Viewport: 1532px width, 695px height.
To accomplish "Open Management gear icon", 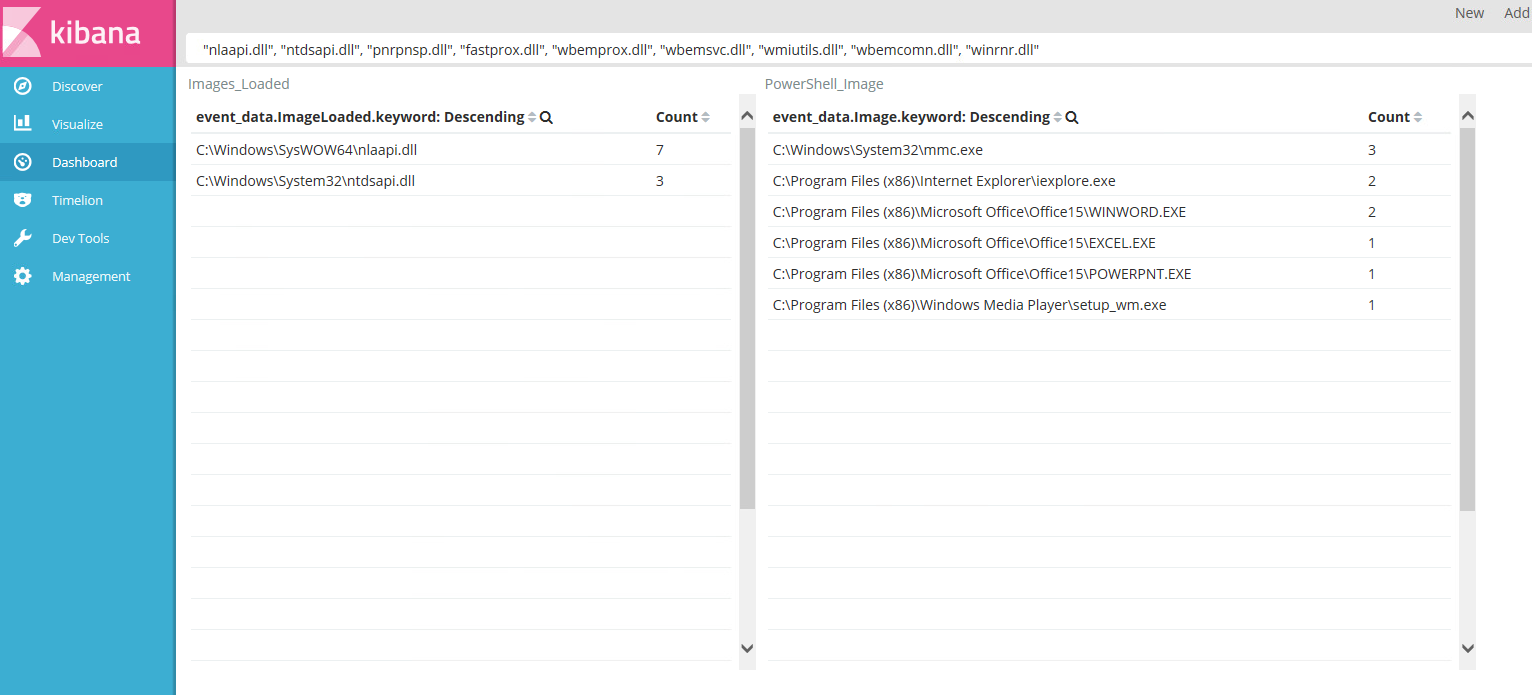I will (22, 276).
